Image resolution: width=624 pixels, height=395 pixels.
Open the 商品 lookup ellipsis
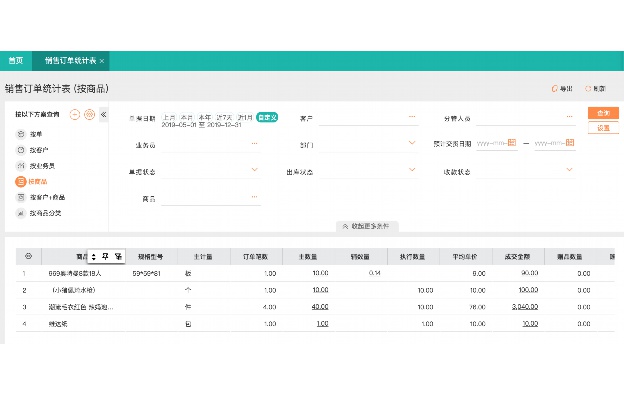254,197
